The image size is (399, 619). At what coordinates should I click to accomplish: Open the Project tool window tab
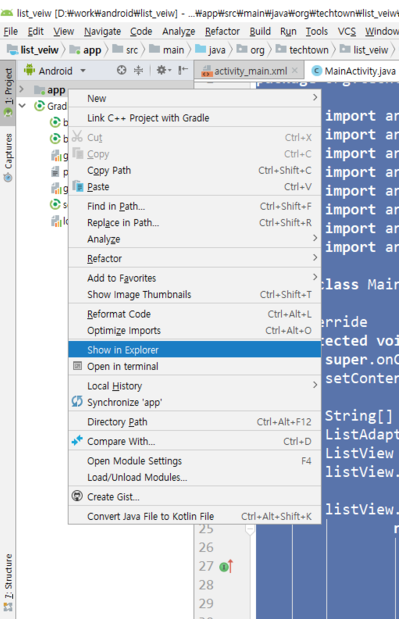tap(8, 92)
